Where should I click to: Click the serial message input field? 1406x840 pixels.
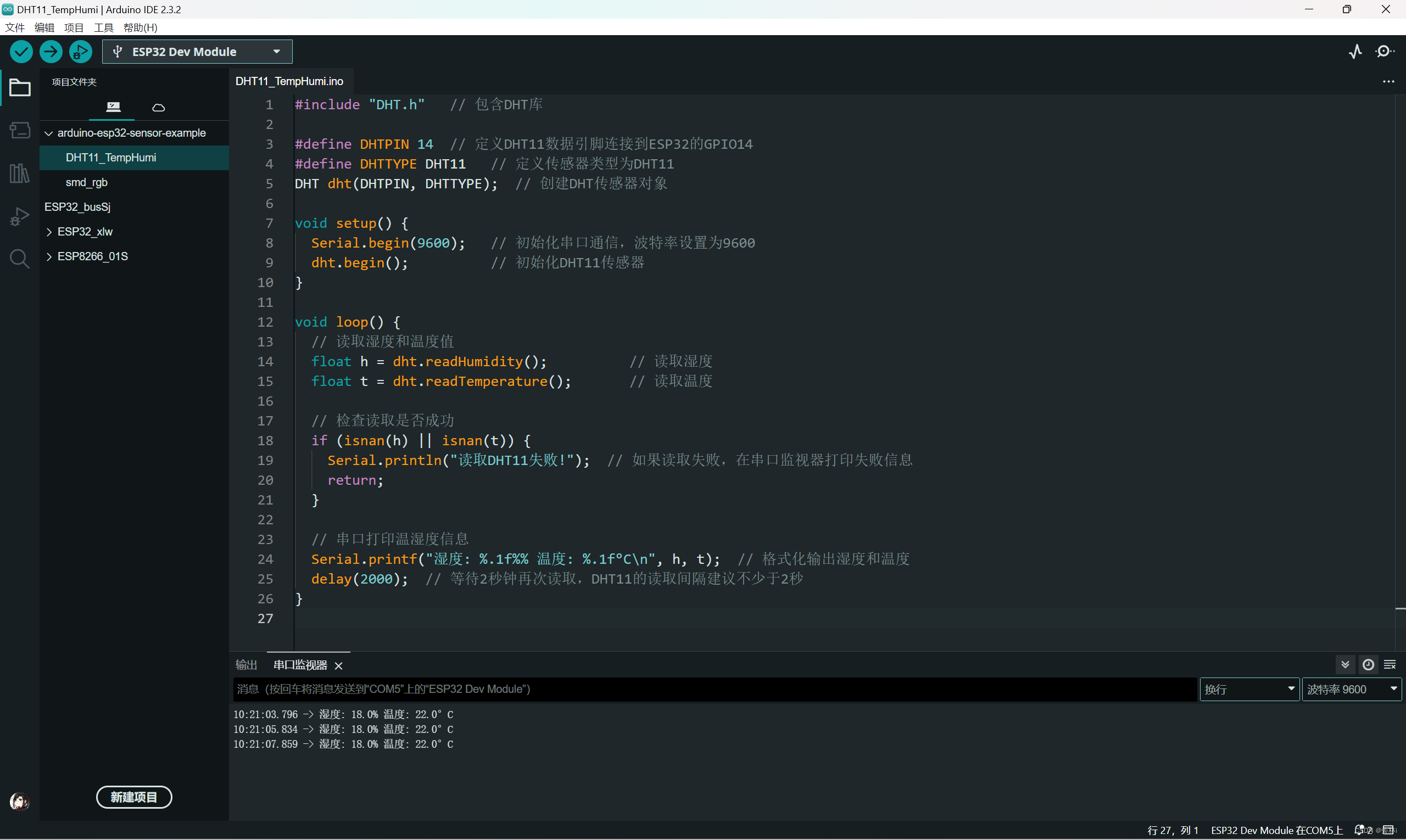pos(713,689)
